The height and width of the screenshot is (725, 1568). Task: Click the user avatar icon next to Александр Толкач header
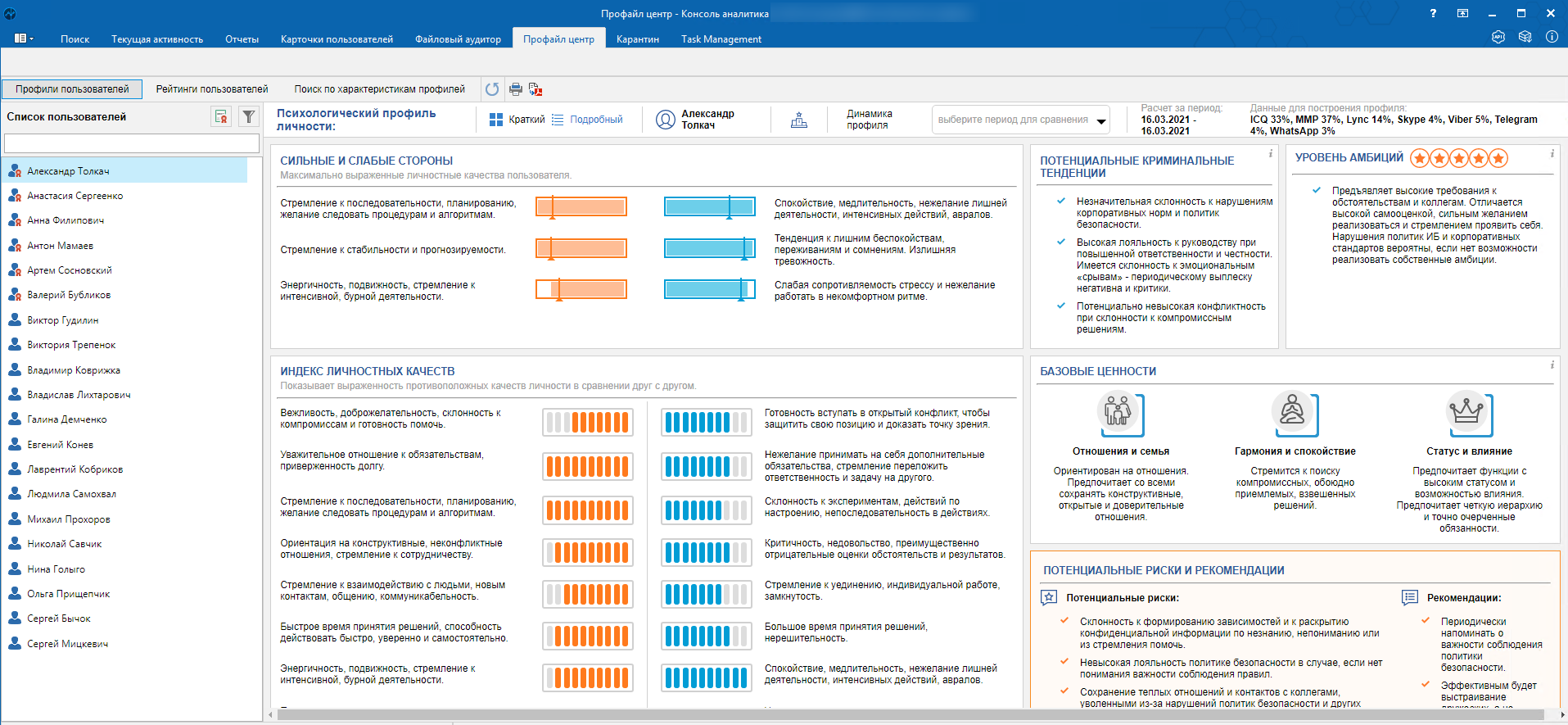666,120
